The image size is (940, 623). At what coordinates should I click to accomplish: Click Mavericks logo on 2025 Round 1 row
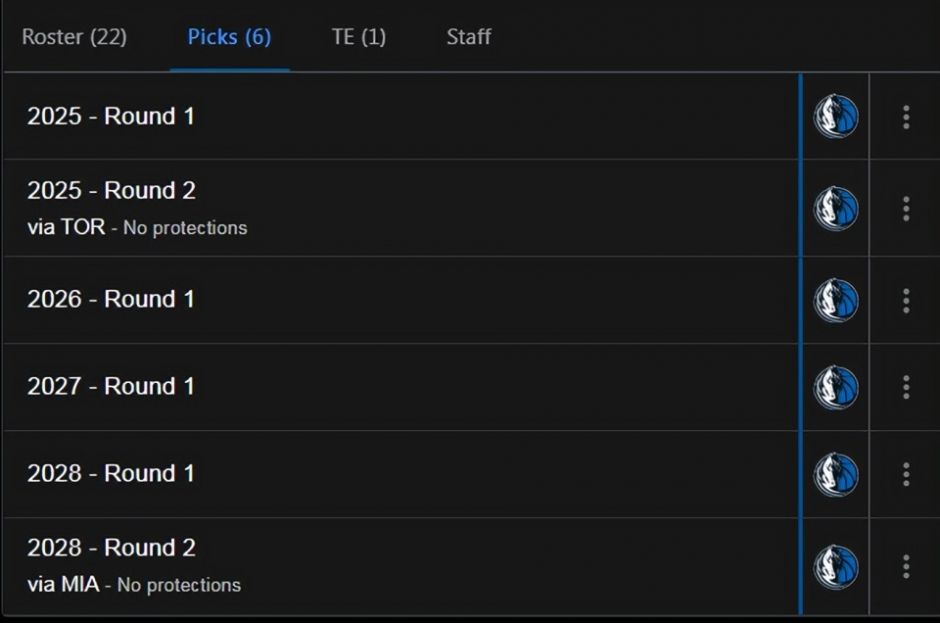[x=836, y=116]
